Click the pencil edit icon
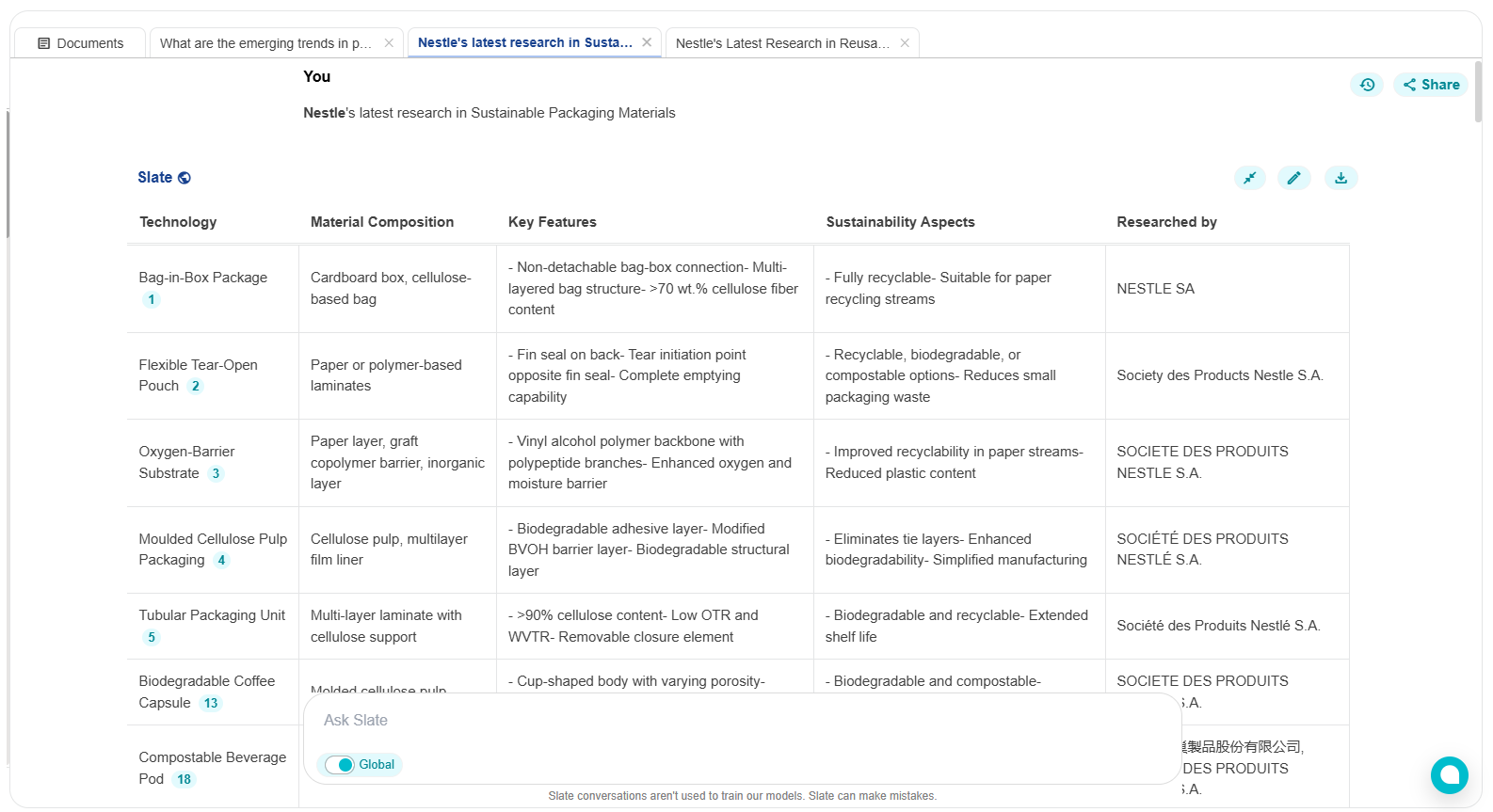Viewport: 1493px width, 812px height. pyautogui.click(x=1293, y=178)
